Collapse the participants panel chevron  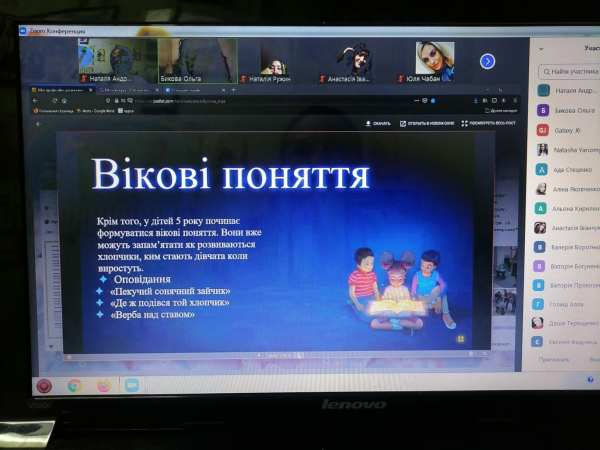pos(539,50)
